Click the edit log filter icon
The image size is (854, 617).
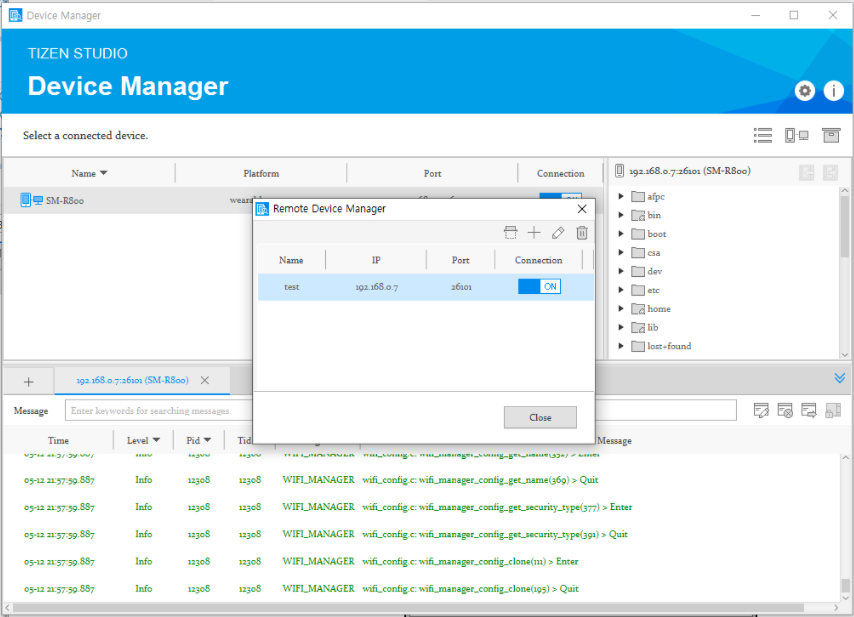pyautogui.click(x=761, y=411)
